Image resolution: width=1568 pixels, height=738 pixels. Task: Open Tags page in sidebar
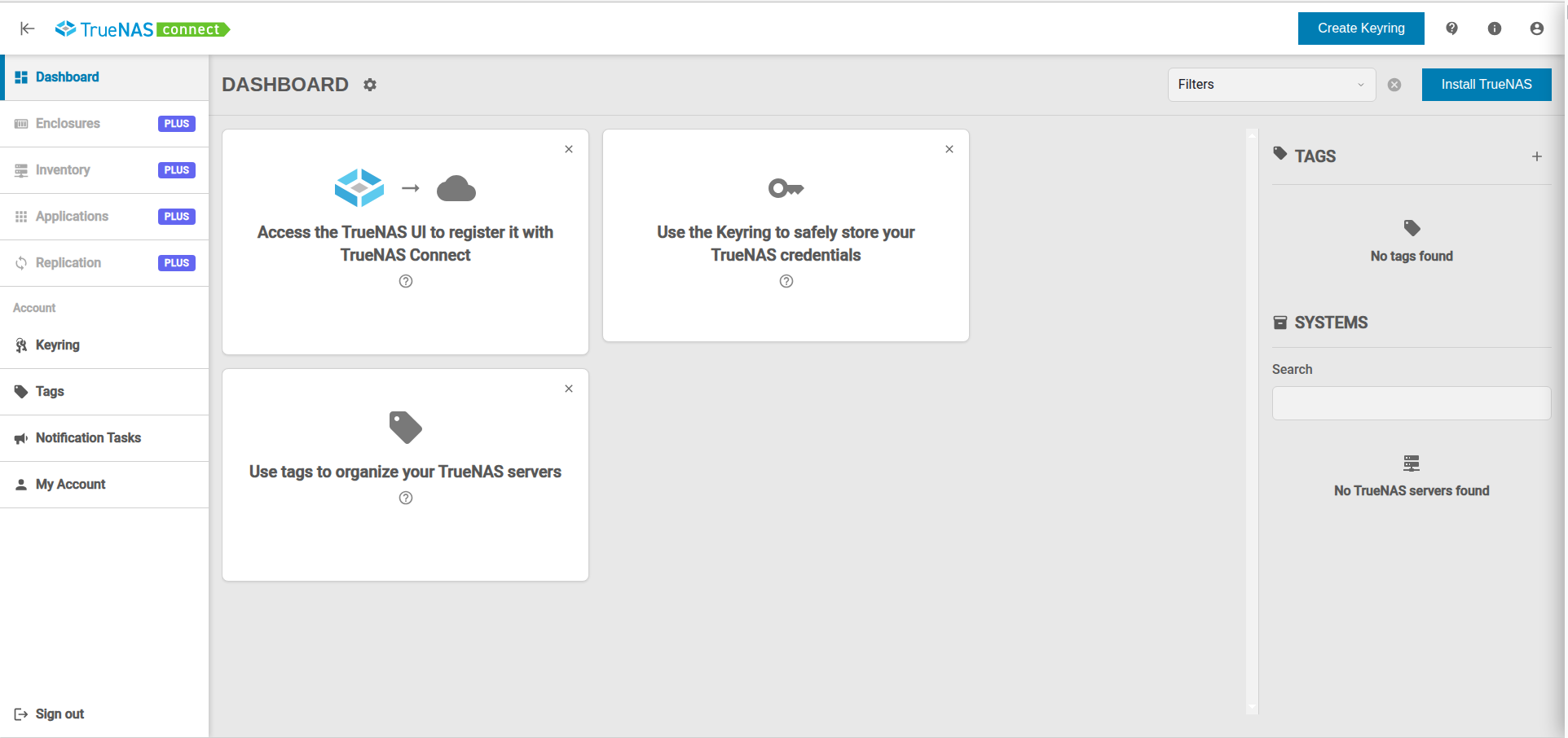tap(104, 392)
